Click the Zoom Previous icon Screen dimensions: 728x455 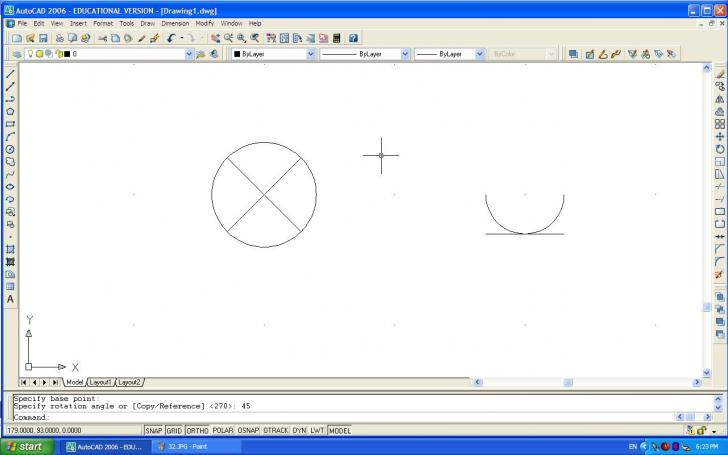pyautogui.click(x=254, y=38)
